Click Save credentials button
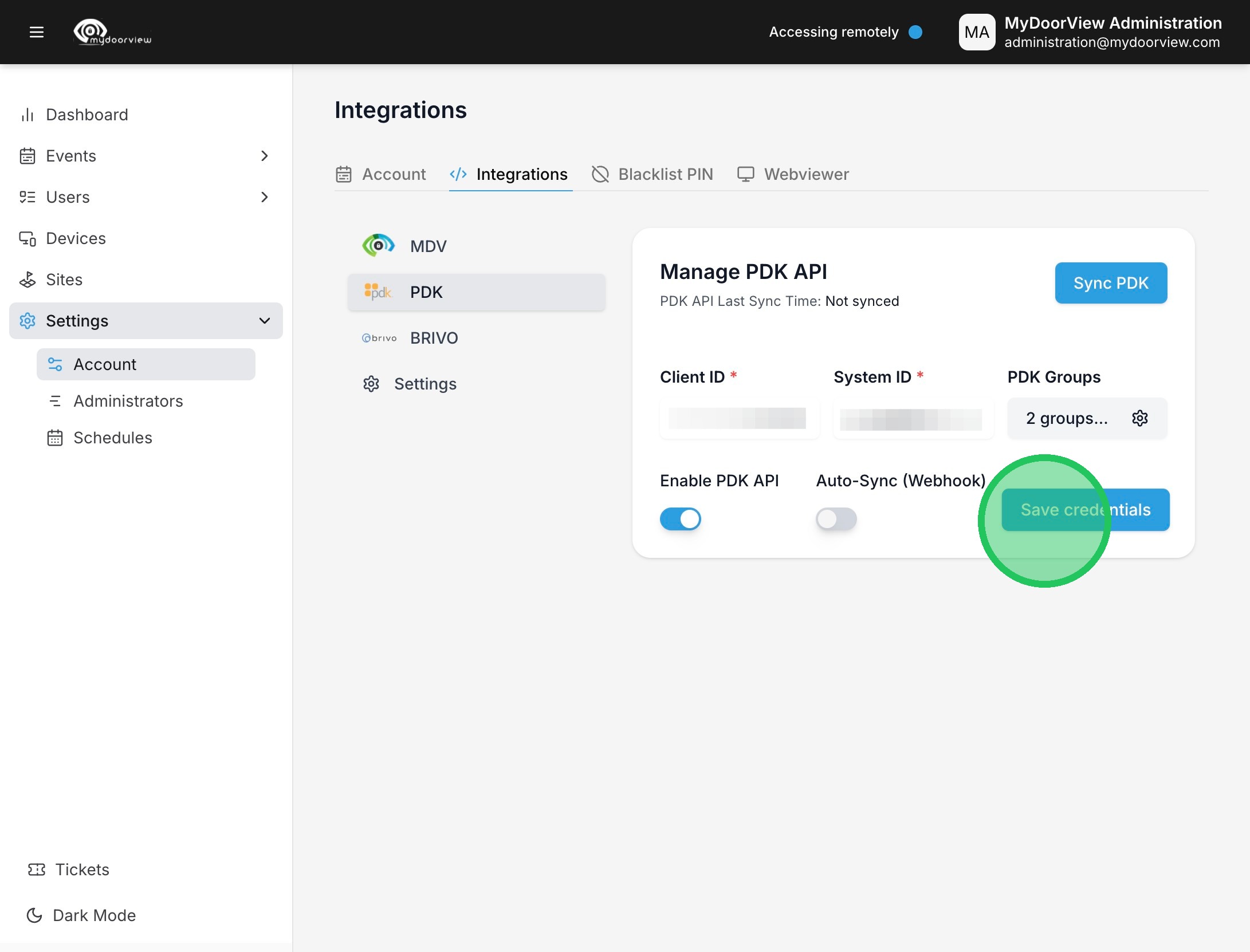The width and height of the screenshot is (1250, 952). 1085,510
